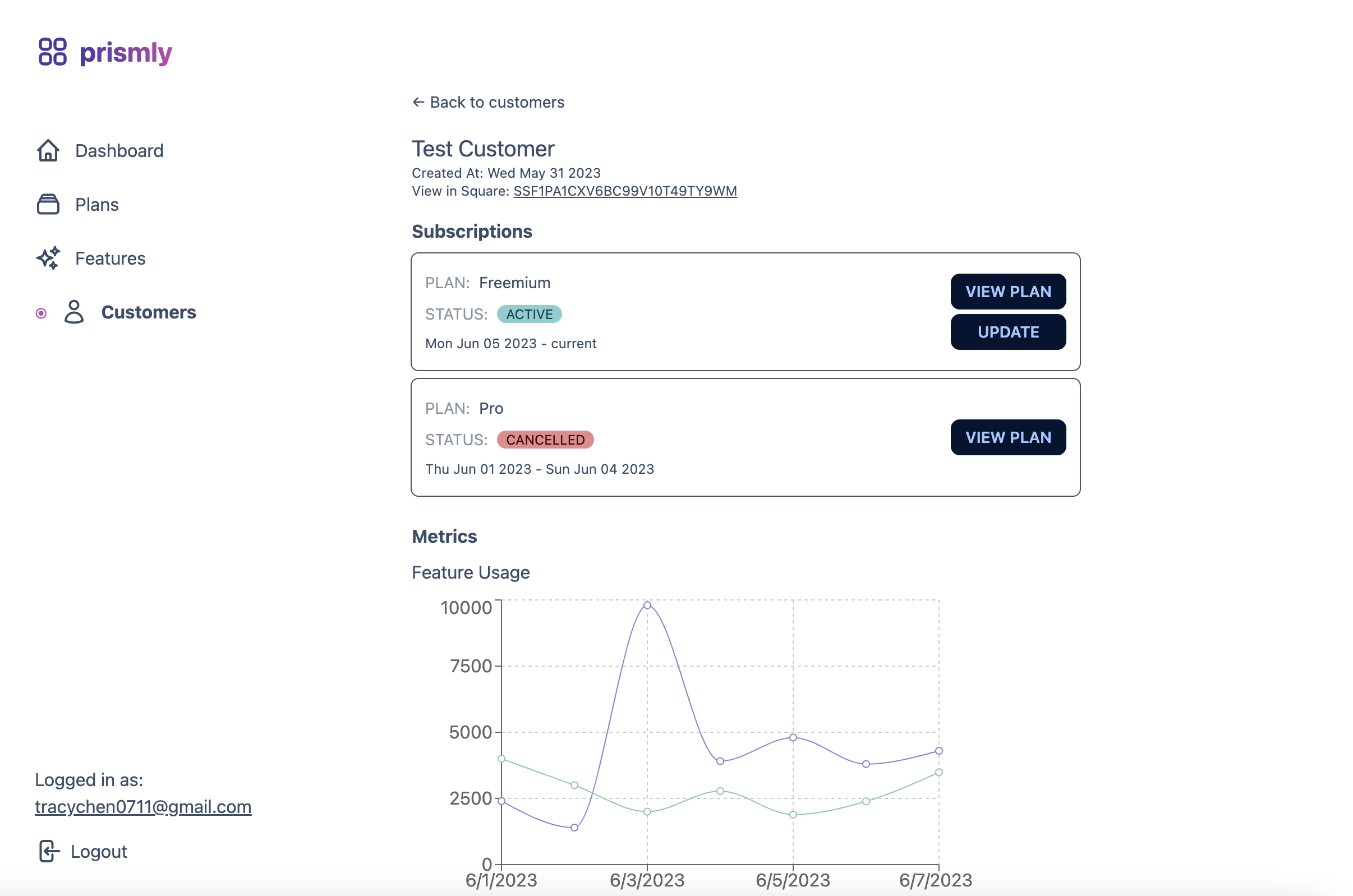Click the green data point at 6/7/2023

[938, 773]
